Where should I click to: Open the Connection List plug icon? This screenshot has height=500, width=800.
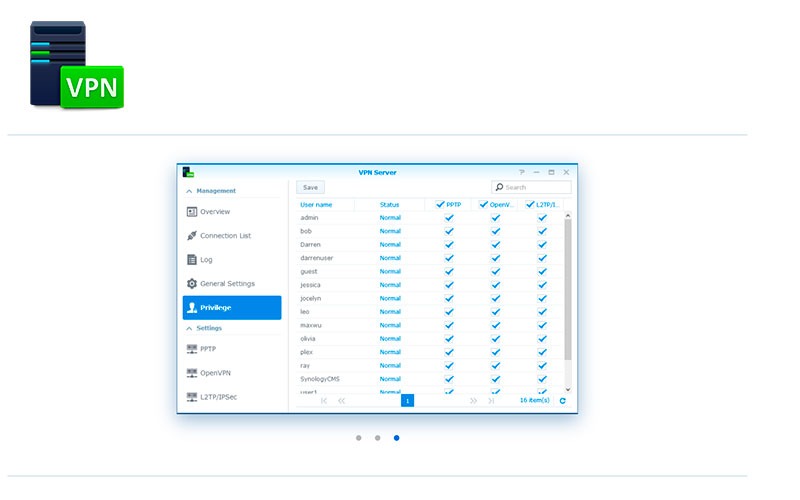click(x=192, y=236)
